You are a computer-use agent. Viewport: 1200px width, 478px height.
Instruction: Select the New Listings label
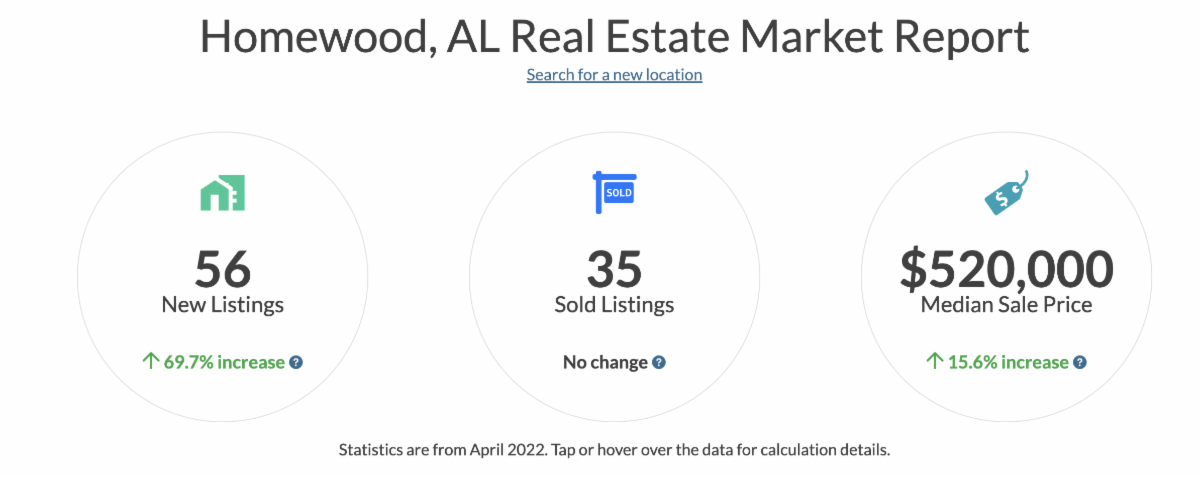[x=222, y=305]
